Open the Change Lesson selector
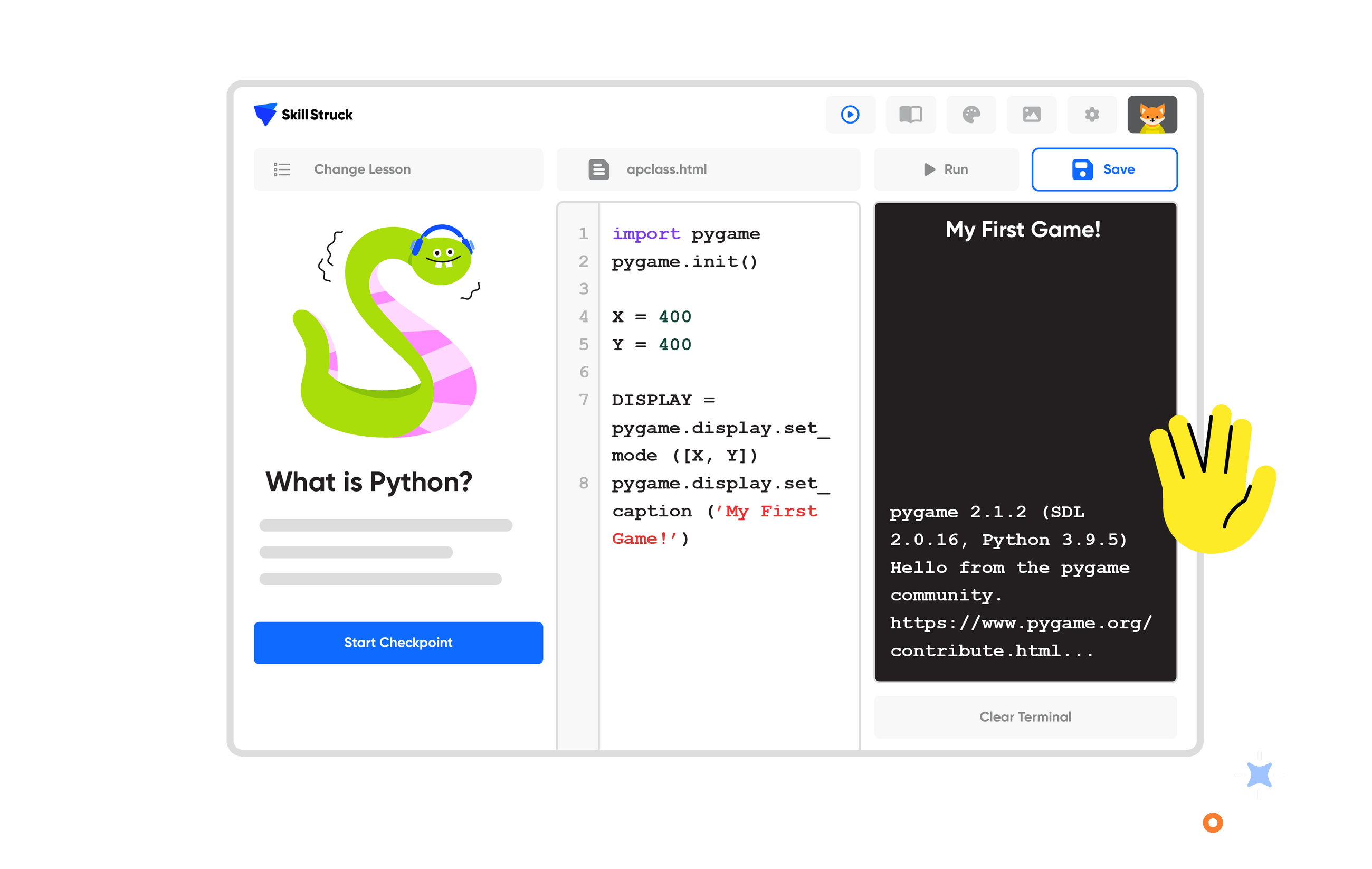 [398, 169]
